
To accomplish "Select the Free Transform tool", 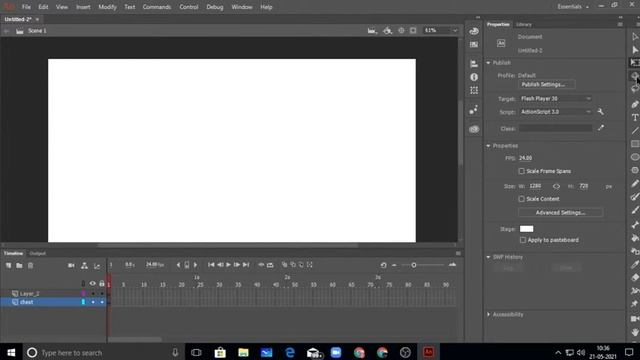I will click(635, 62).
